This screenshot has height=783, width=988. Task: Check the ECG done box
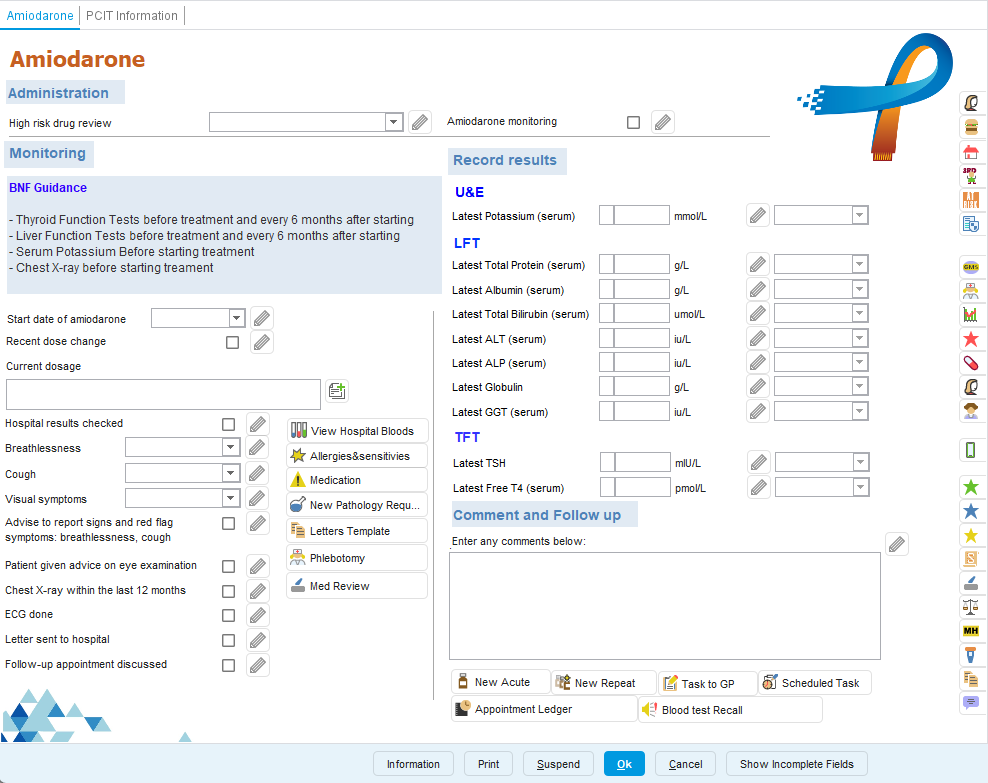pos(229,615)
